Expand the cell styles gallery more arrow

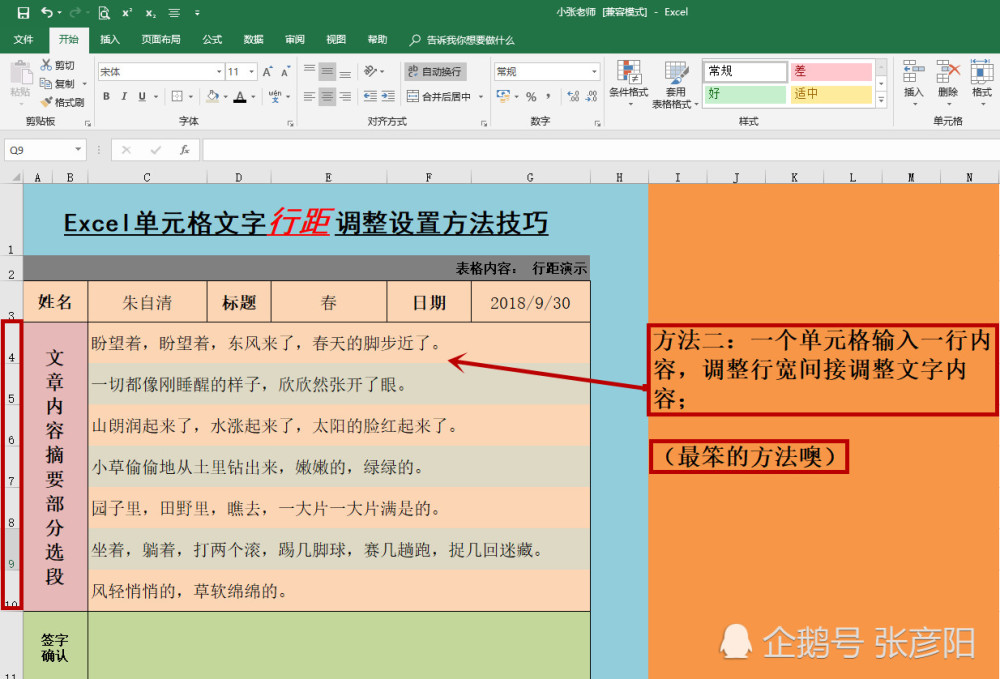click(x=881, y=100)
